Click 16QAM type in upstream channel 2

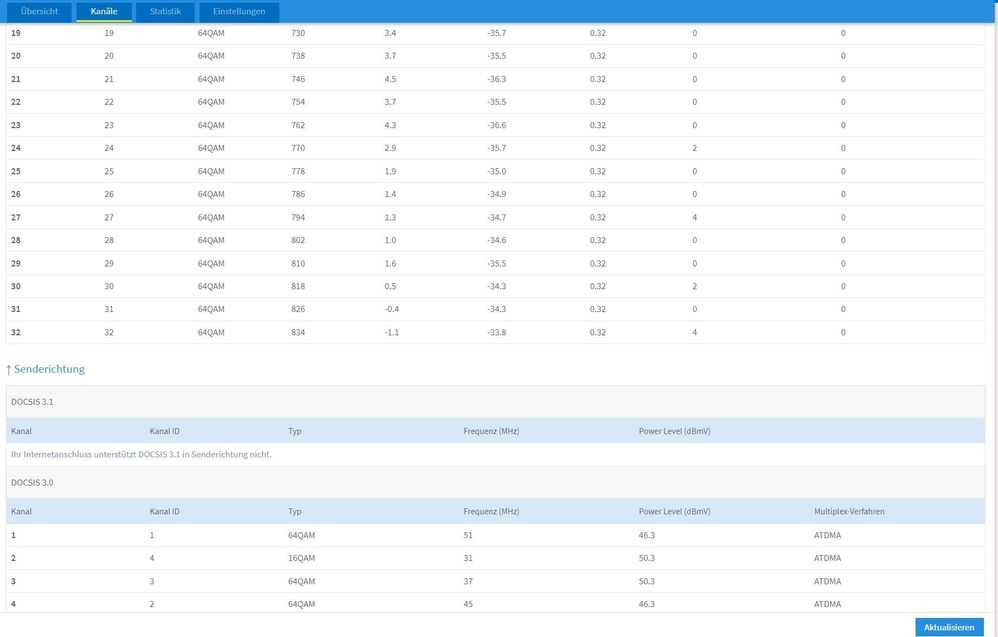pyautogui.click(x=302, y=558)
